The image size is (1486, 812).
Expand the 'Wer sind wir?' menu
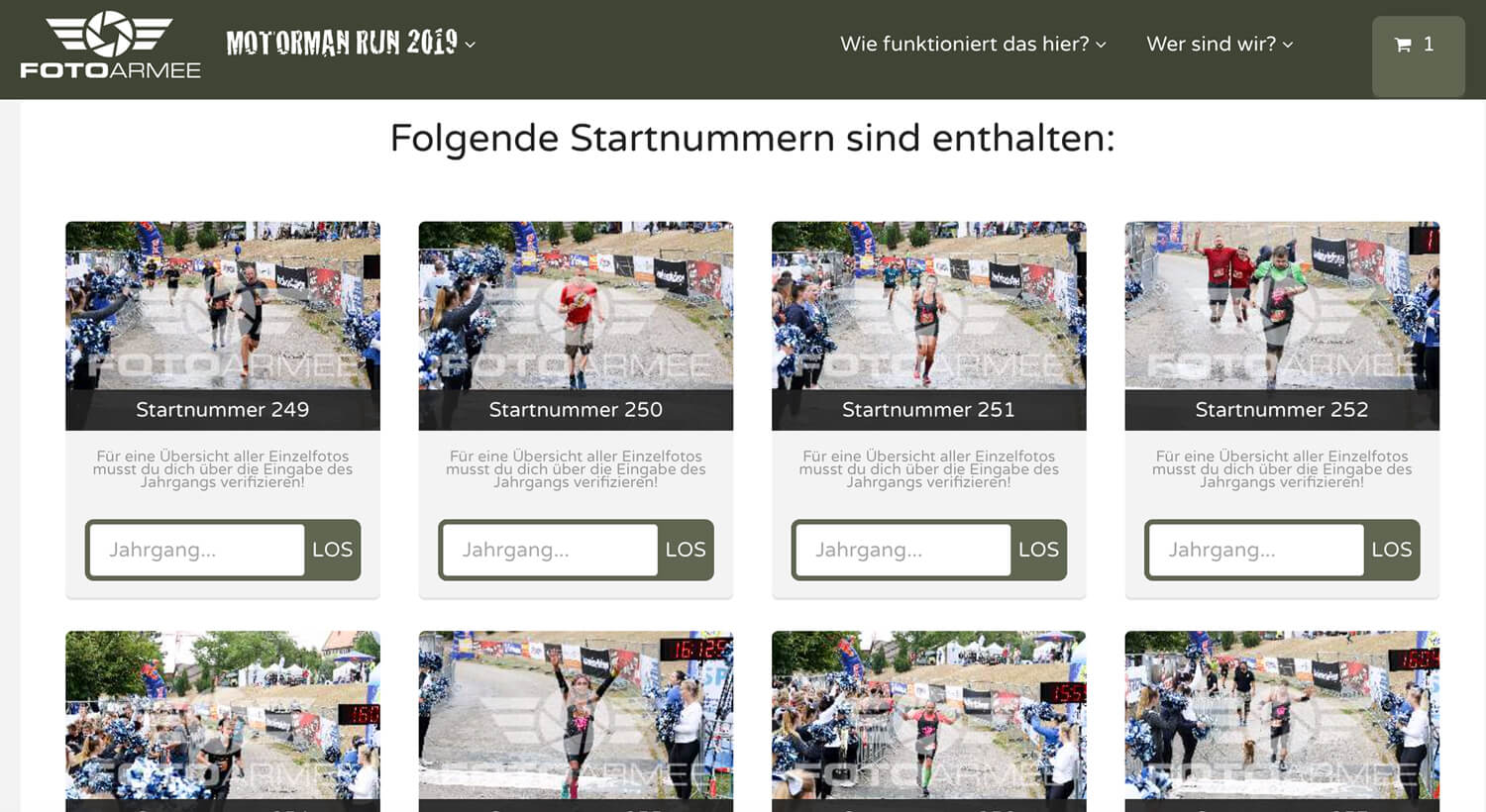tap(1220, 44)
